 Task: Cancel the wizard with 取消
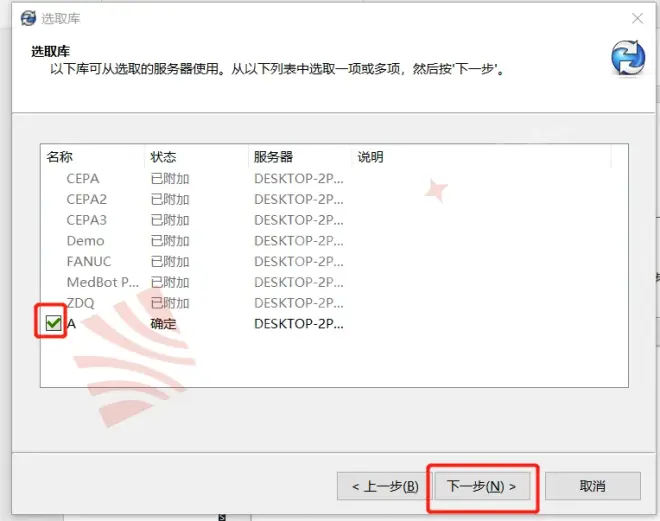593,486
